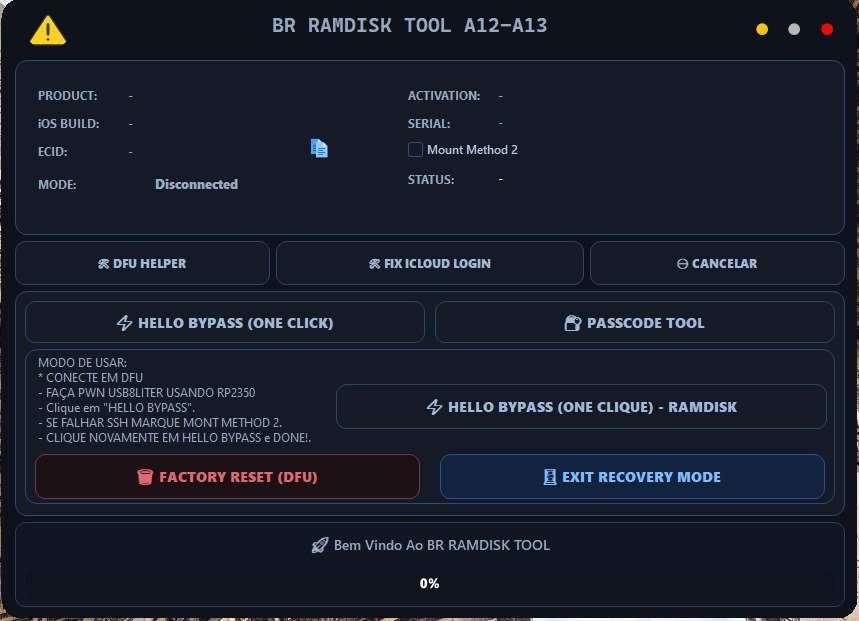Click the yellow minimize dot
This screenshot has width=859, height=621.
click(x=761, y=29)
